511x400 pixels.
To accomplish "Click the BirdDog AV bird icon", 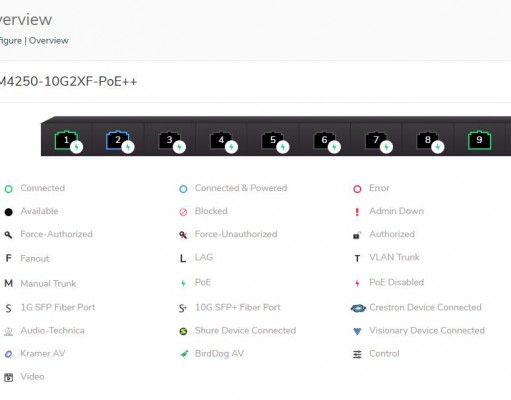I will coord(184,354).
